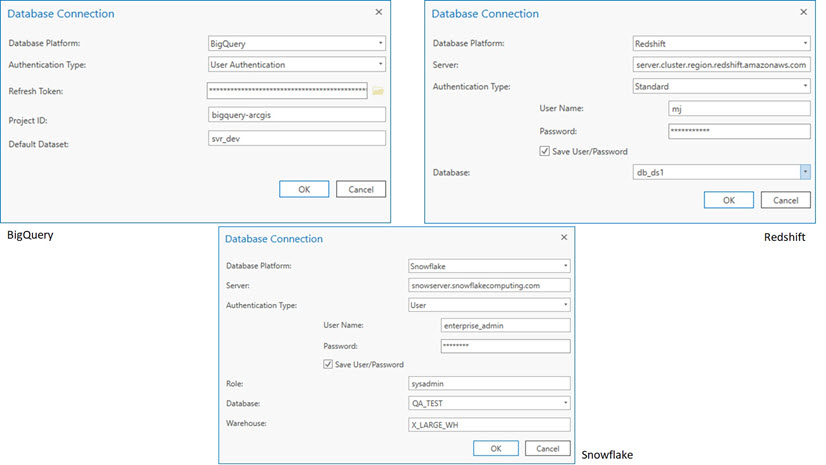Click Refresh Token field in BigQuery dialog

[287, 90]
